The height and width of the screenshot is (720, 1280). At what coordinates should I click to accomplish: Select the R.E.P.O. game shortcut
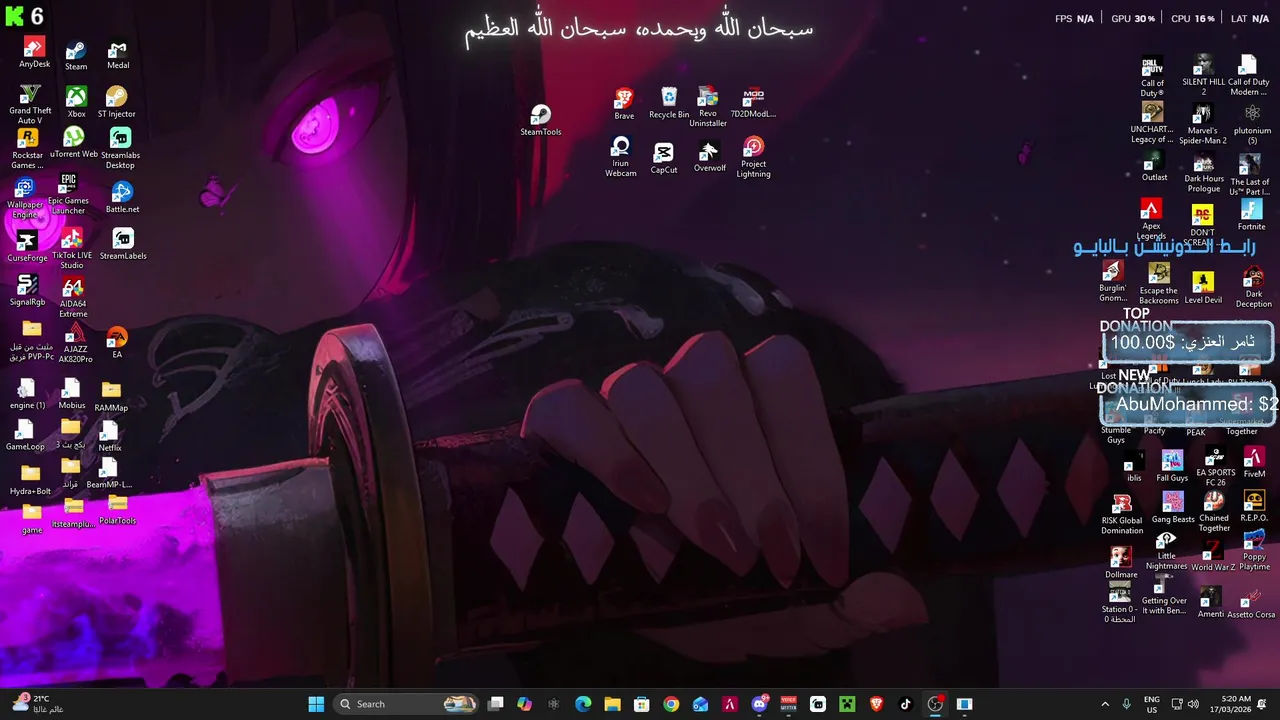1254,507
